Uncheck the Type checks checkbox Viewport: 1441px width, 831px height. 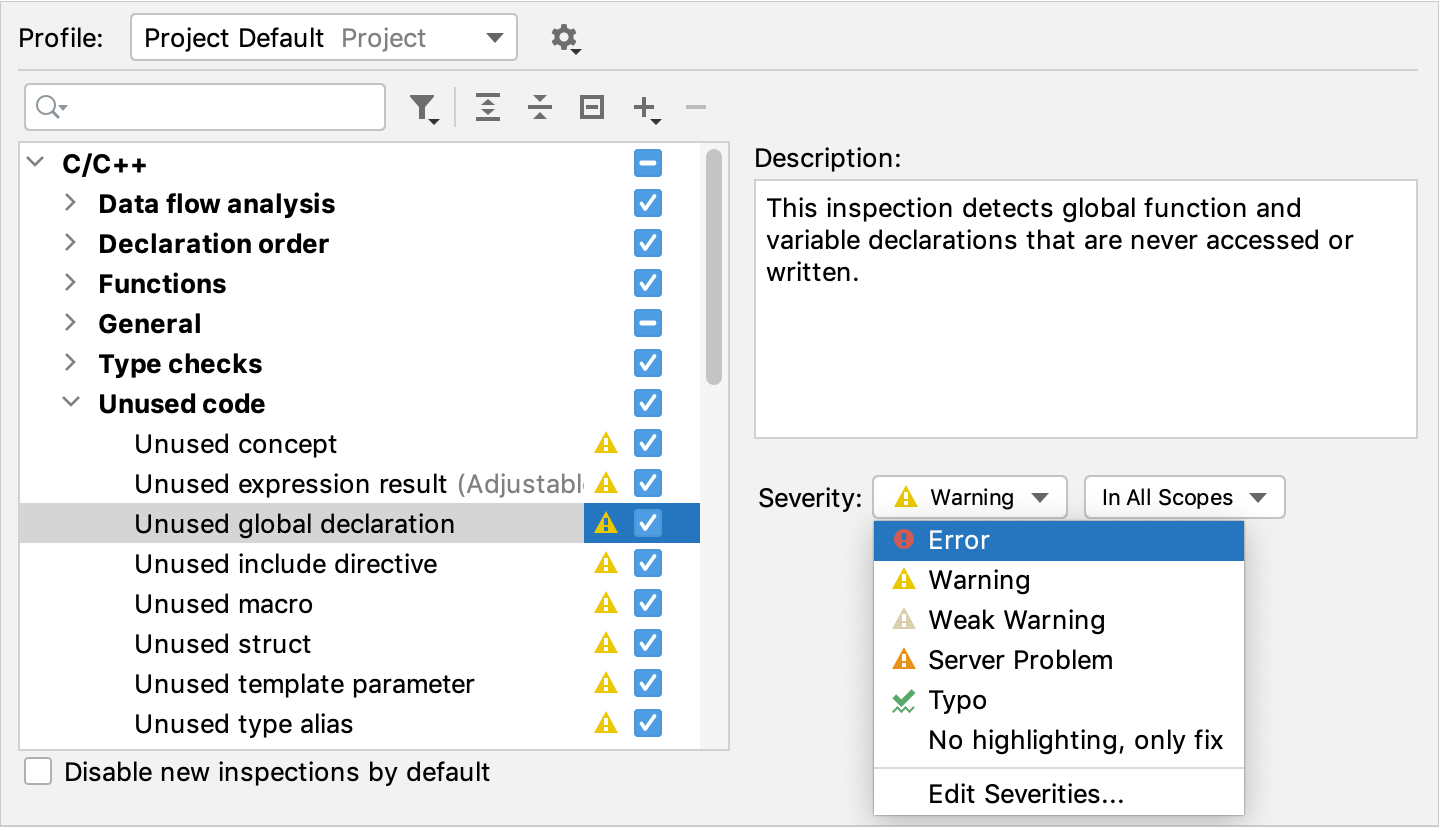tap(648, 363)
